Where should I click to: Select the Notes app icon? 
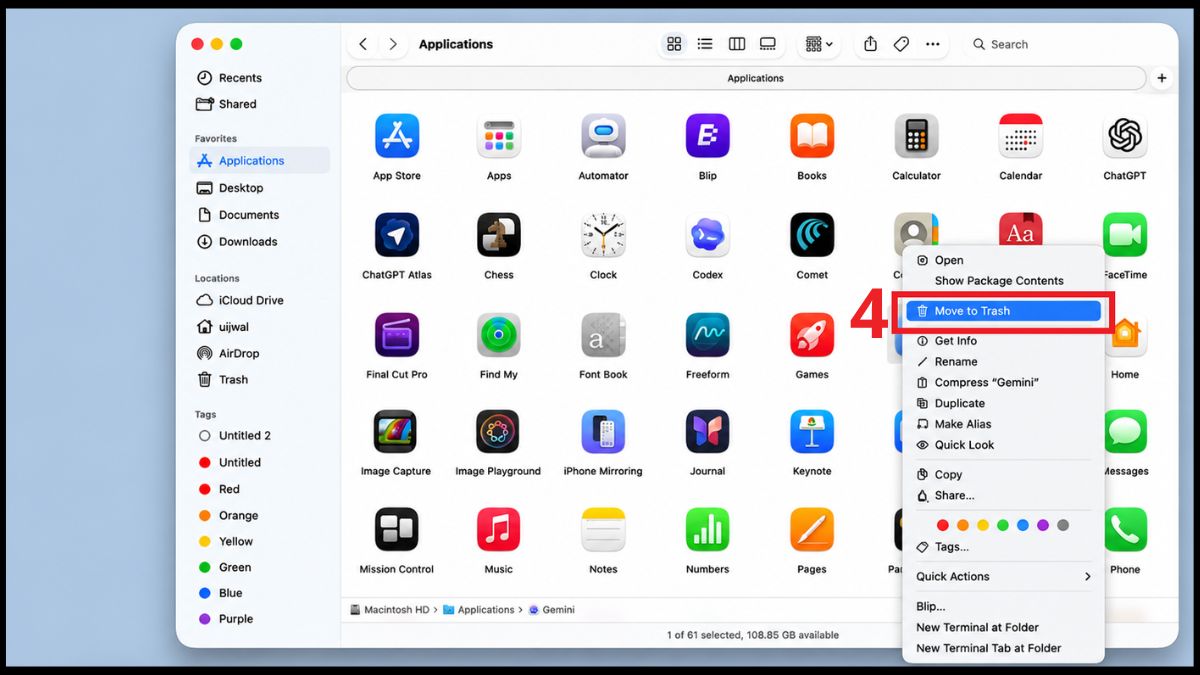click(x=603, y=530)
